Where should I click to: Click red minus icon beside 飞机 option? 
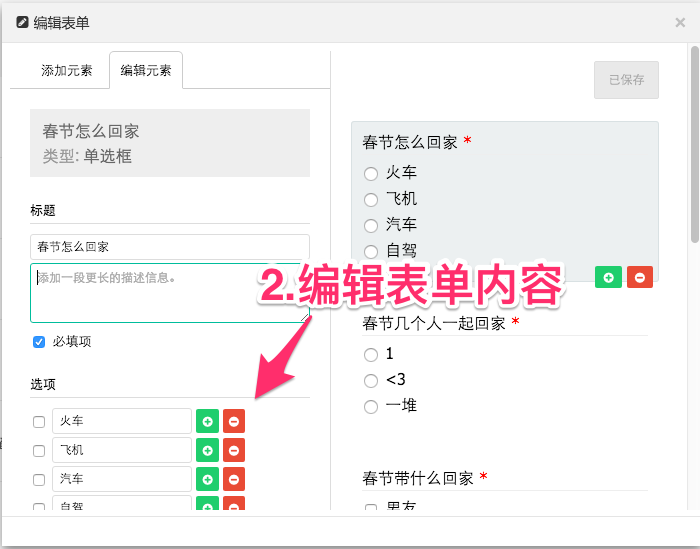coord(233,450)
